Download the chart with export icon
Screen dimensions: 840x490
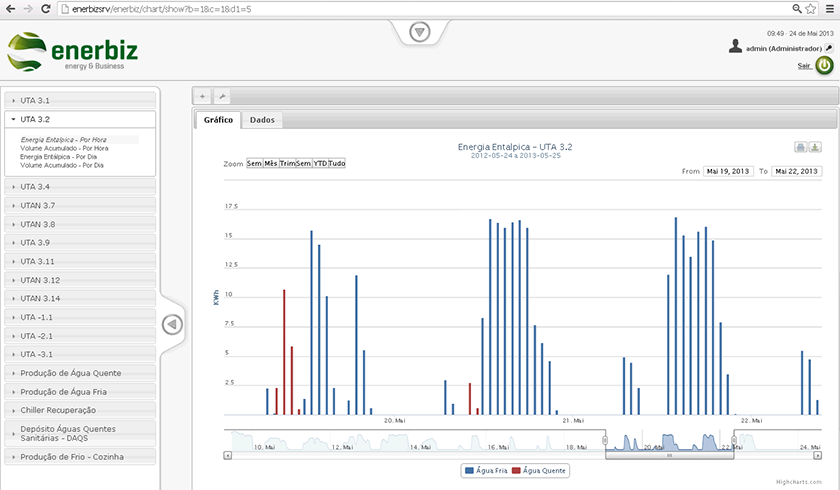[x=815, y=147]
